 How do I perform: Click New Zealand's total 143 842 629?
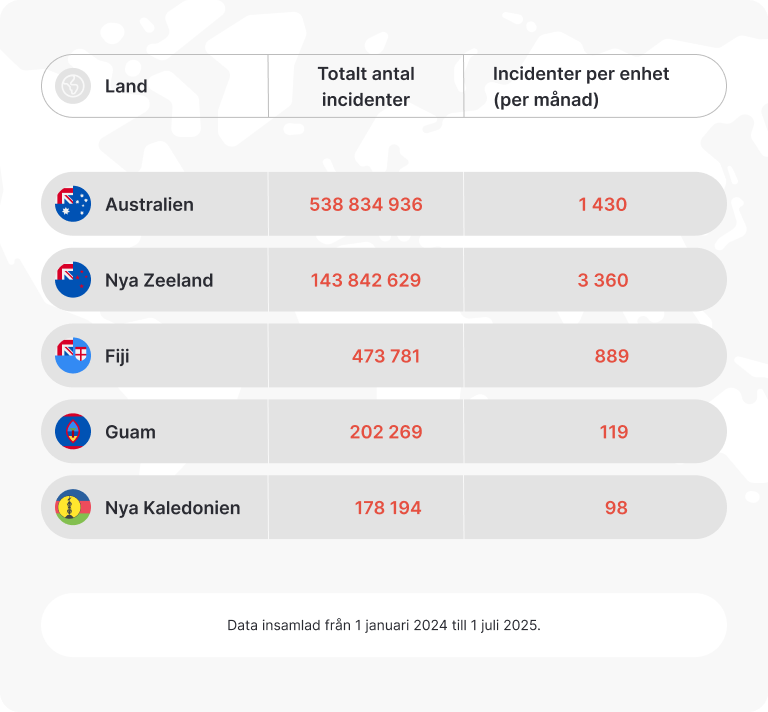[366, 280]
